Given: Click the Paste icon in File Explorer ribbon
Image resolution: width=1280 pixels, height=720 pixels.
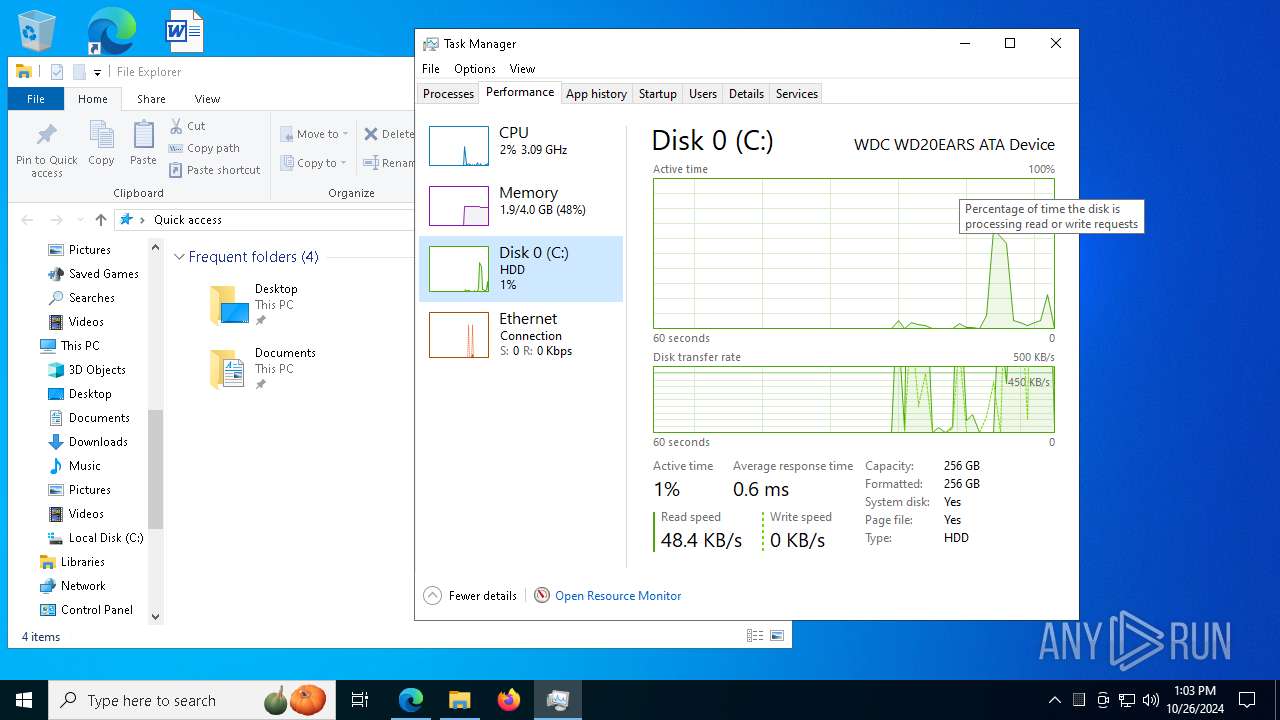Looking at the screenshot, I should pyautogui.click(x=143, y=143).
